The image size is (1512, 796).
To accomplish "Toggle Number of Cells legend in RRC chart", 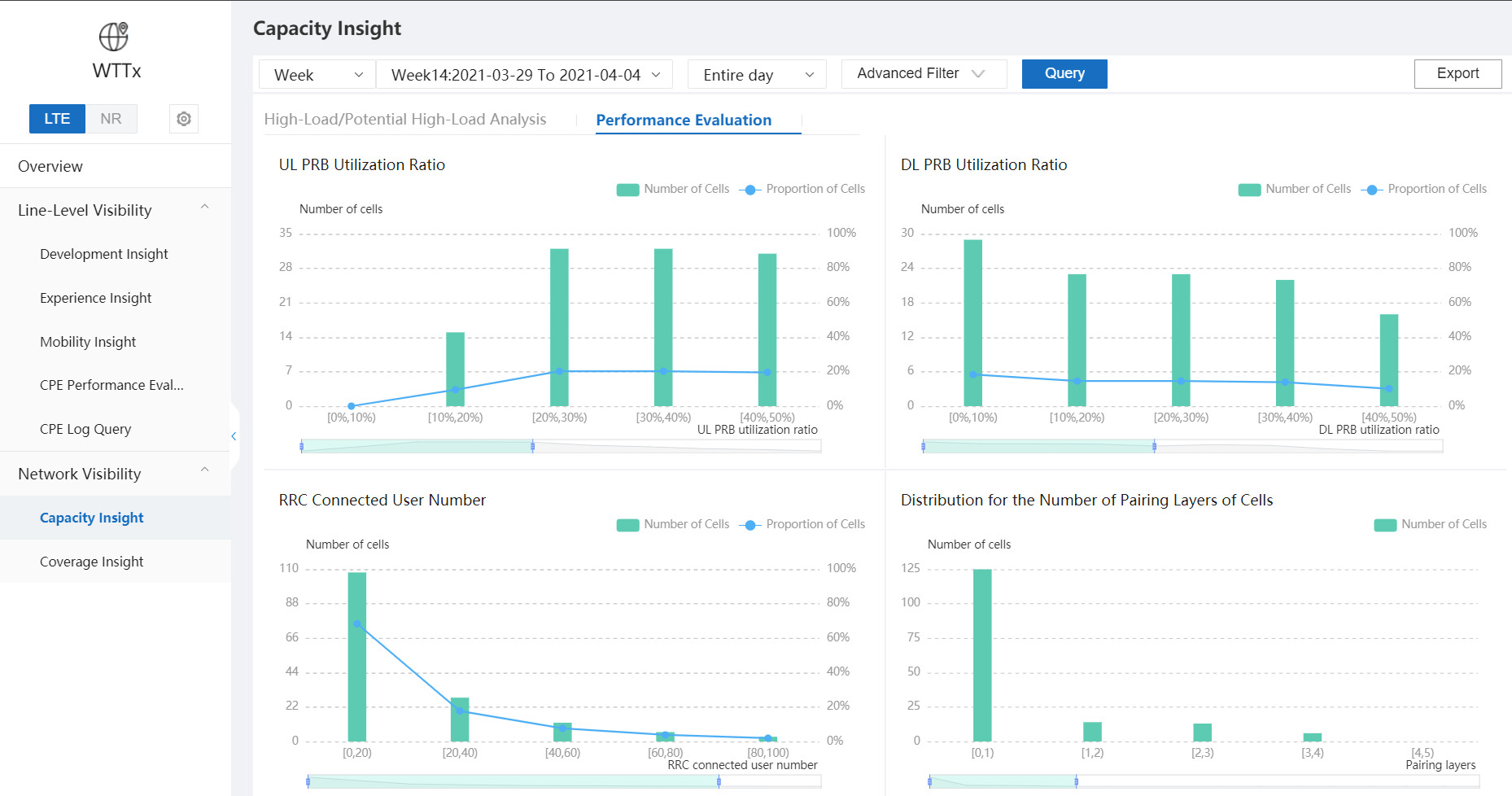I will pyautogui.click(x=673, y=524).
